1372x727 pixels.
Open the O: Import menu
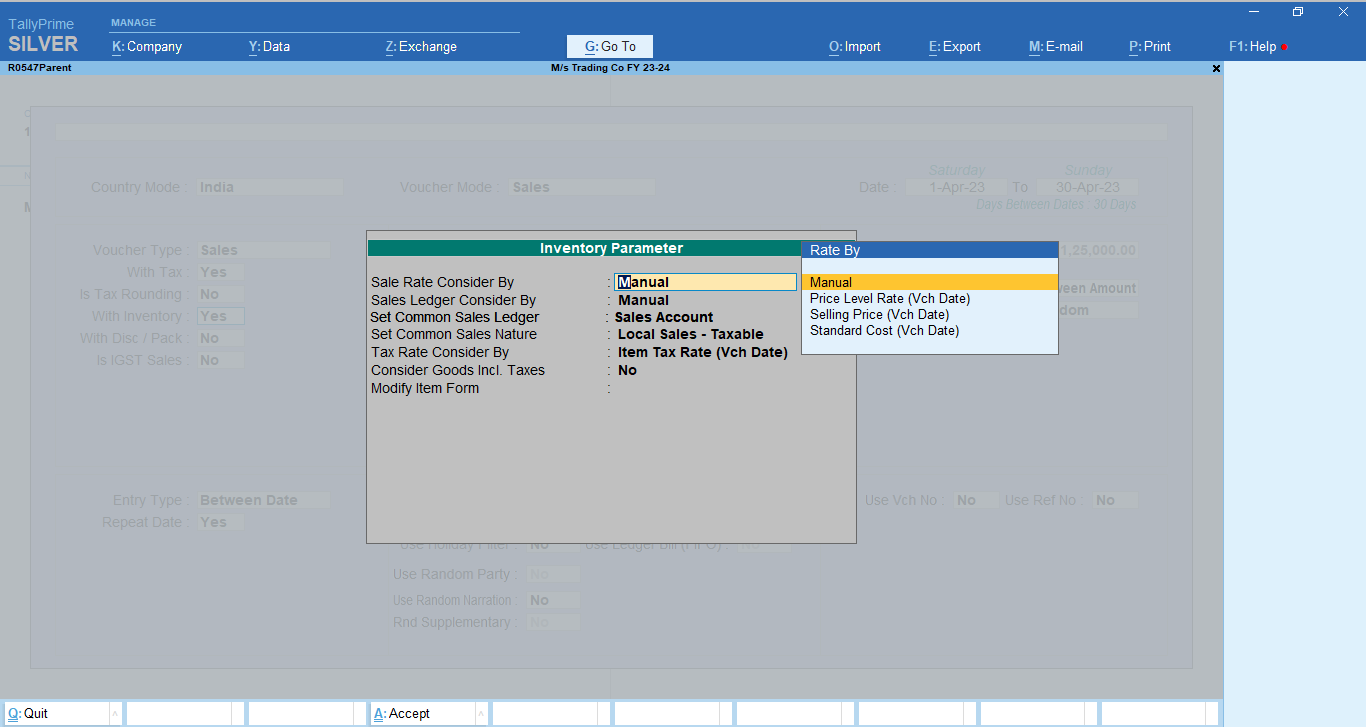[x=855, y=46]
